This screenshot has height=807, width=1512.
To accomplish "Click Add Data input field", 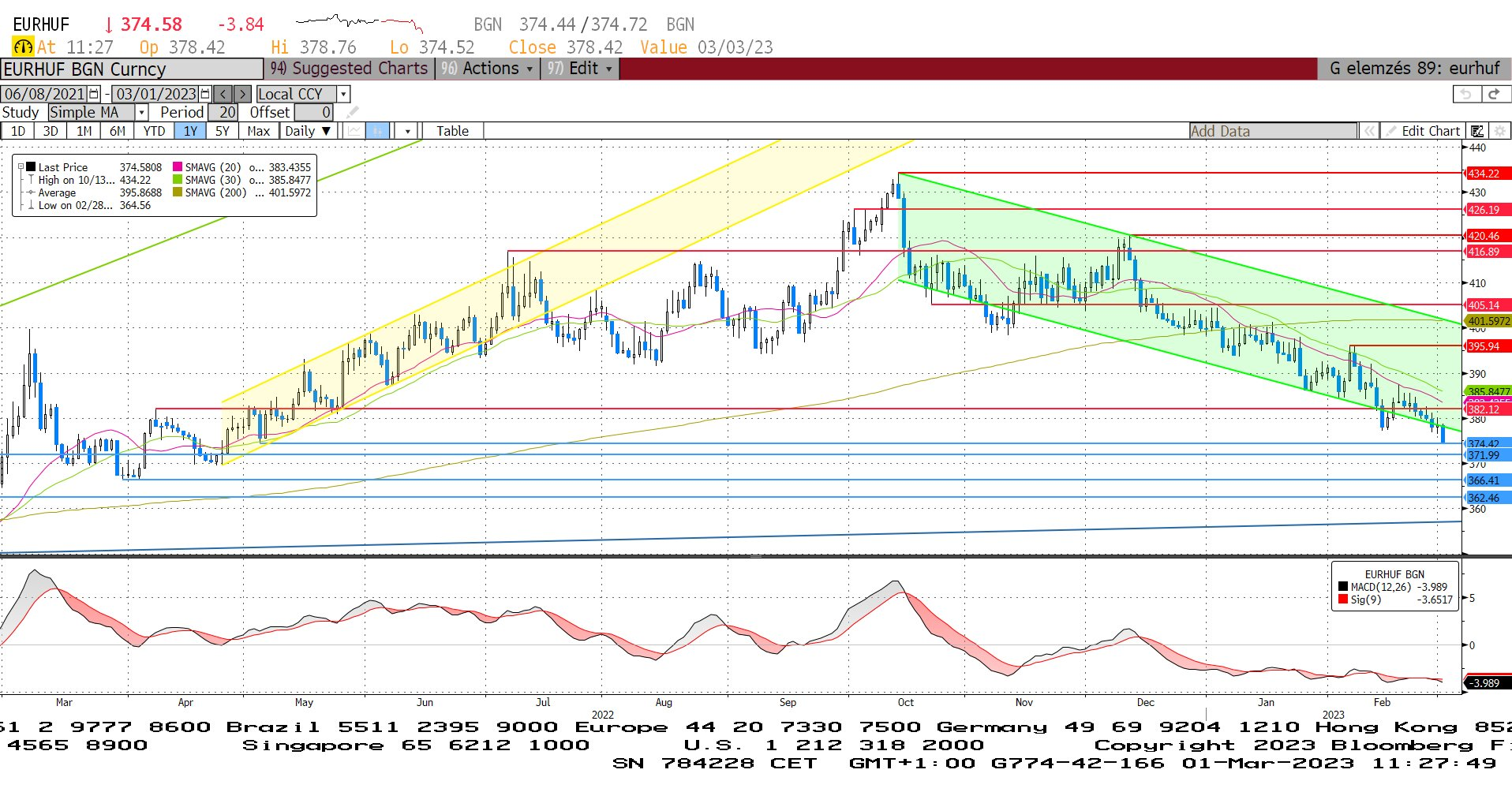I will click(1274, 131).
